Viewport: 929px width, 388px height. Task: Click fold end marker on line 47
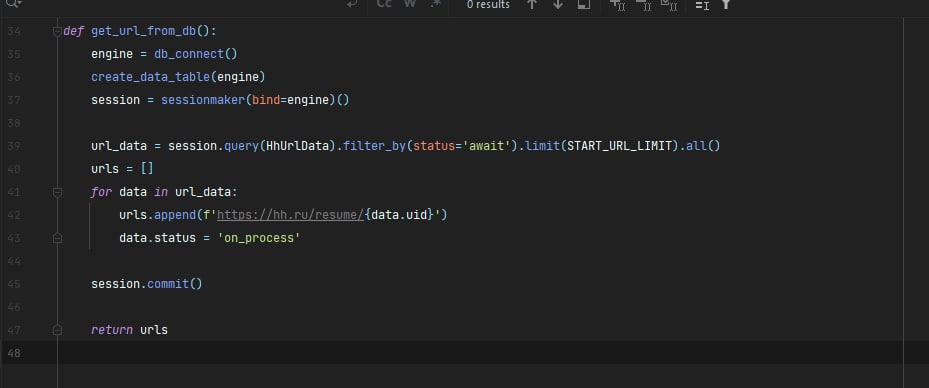click(x=57, y=330)
